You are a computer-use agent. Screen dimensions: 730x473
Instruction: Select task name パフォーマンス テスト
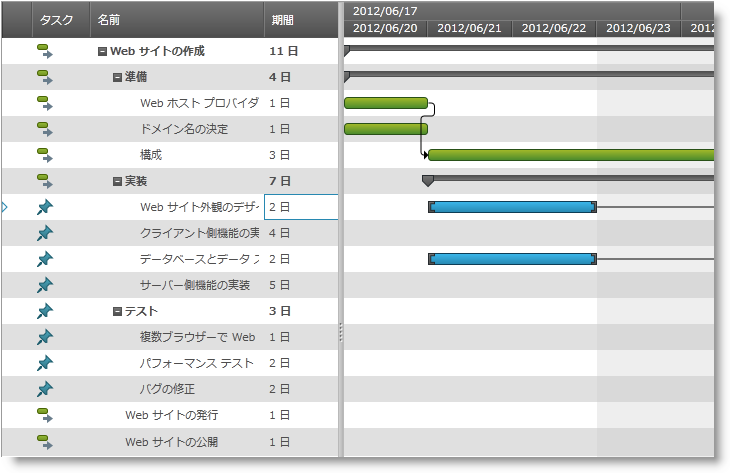[x=196, y=363]
